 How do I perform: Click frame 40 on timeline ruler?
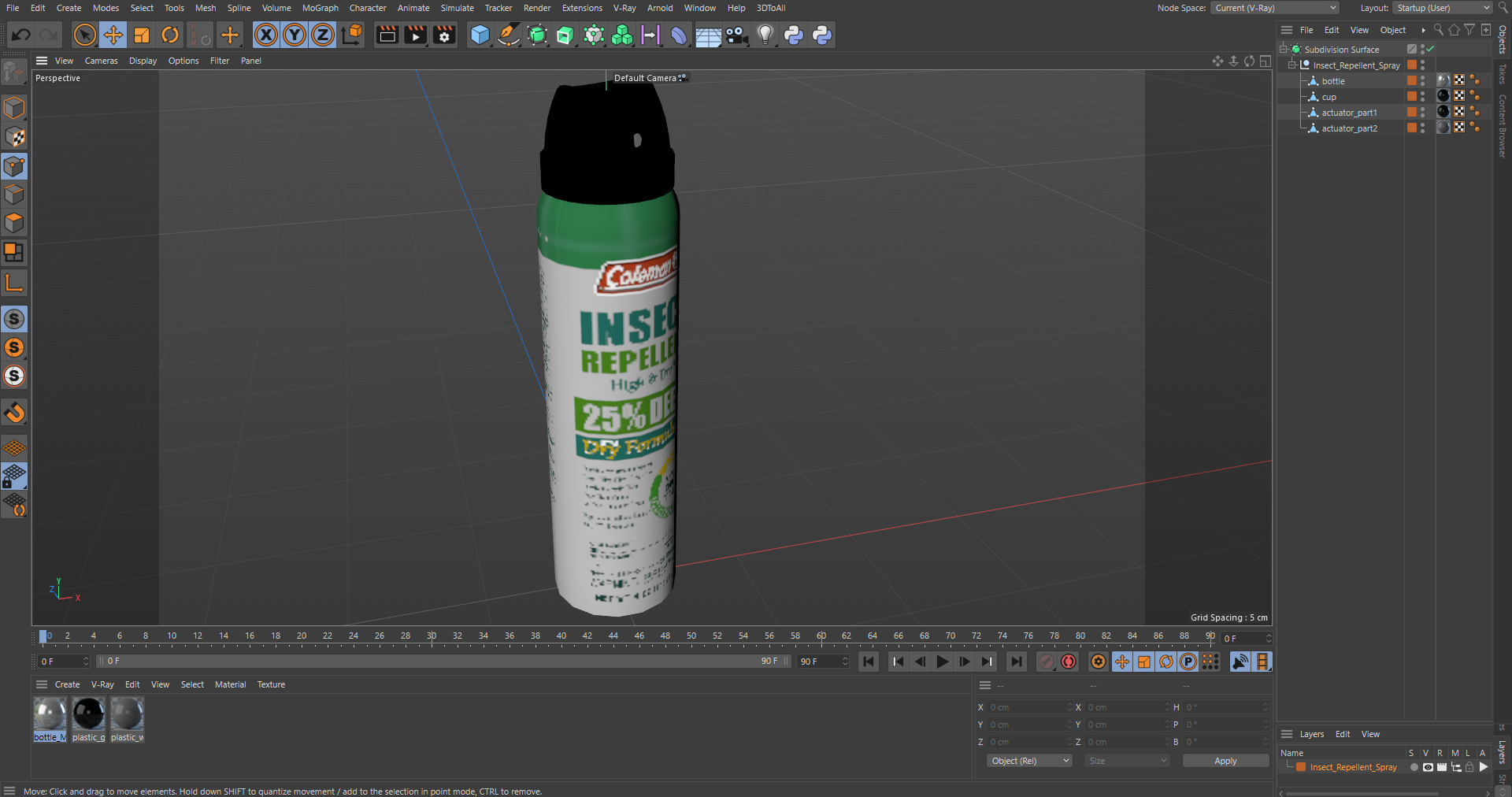tap(561, 636)
